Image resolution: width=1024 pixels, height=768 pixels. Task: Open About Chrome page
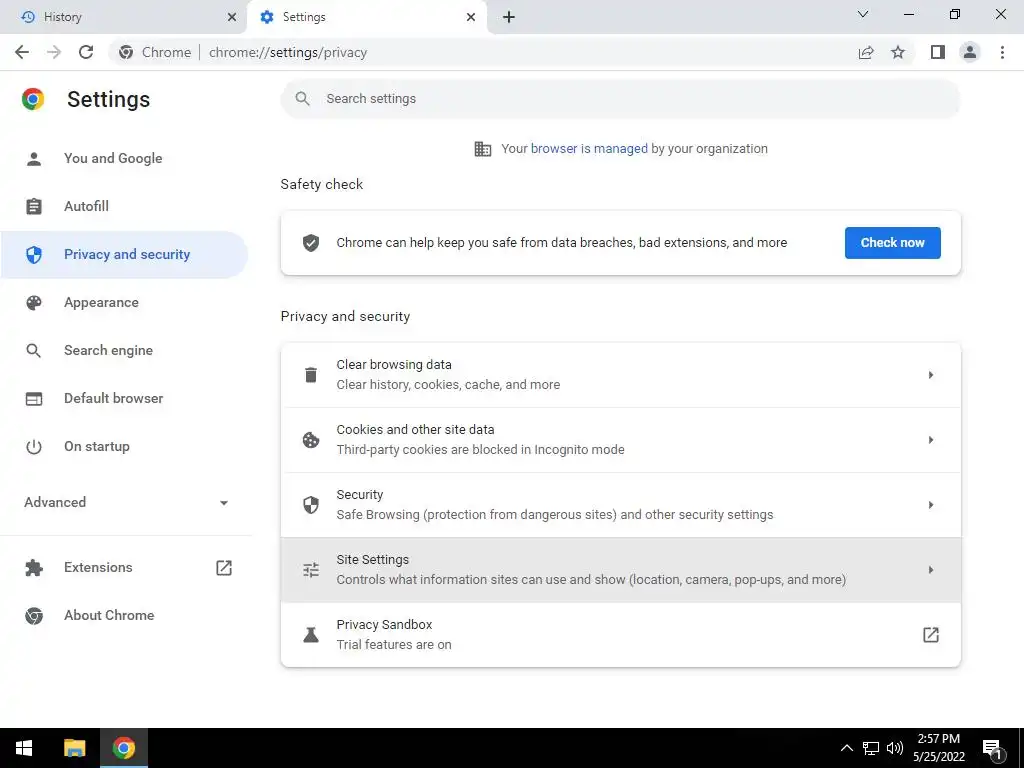point(124,616)
